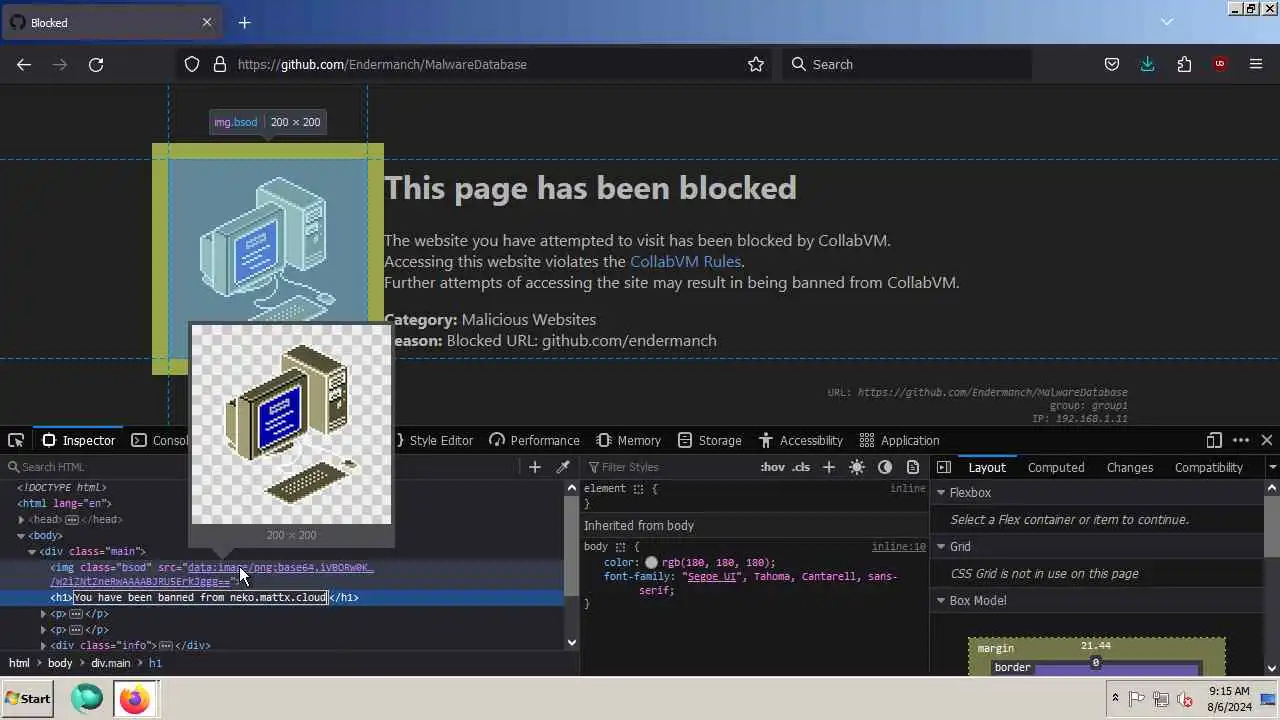
Task: Click the div.main breadcrumb
Action: (111, 663)
